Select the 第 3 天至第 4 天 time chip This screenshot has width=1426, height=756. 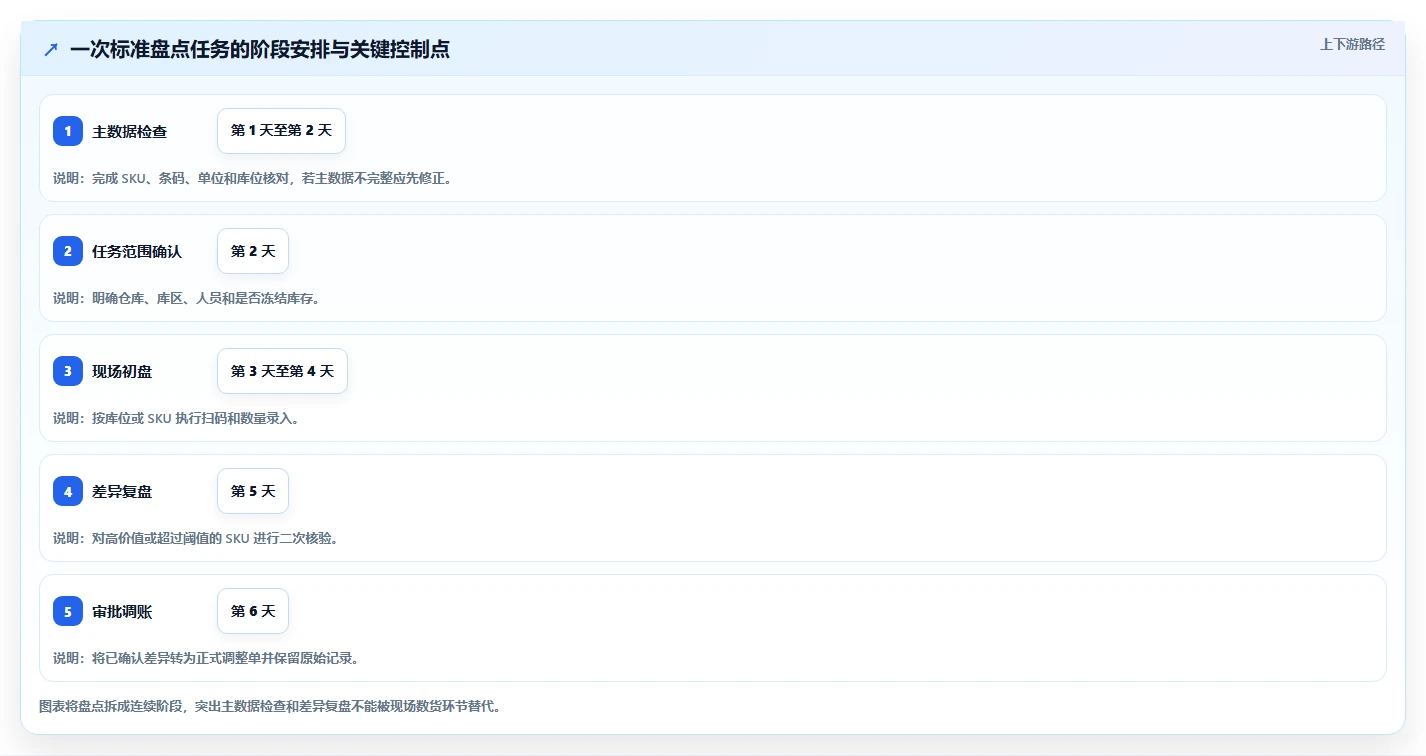click(x=282, y=371)
